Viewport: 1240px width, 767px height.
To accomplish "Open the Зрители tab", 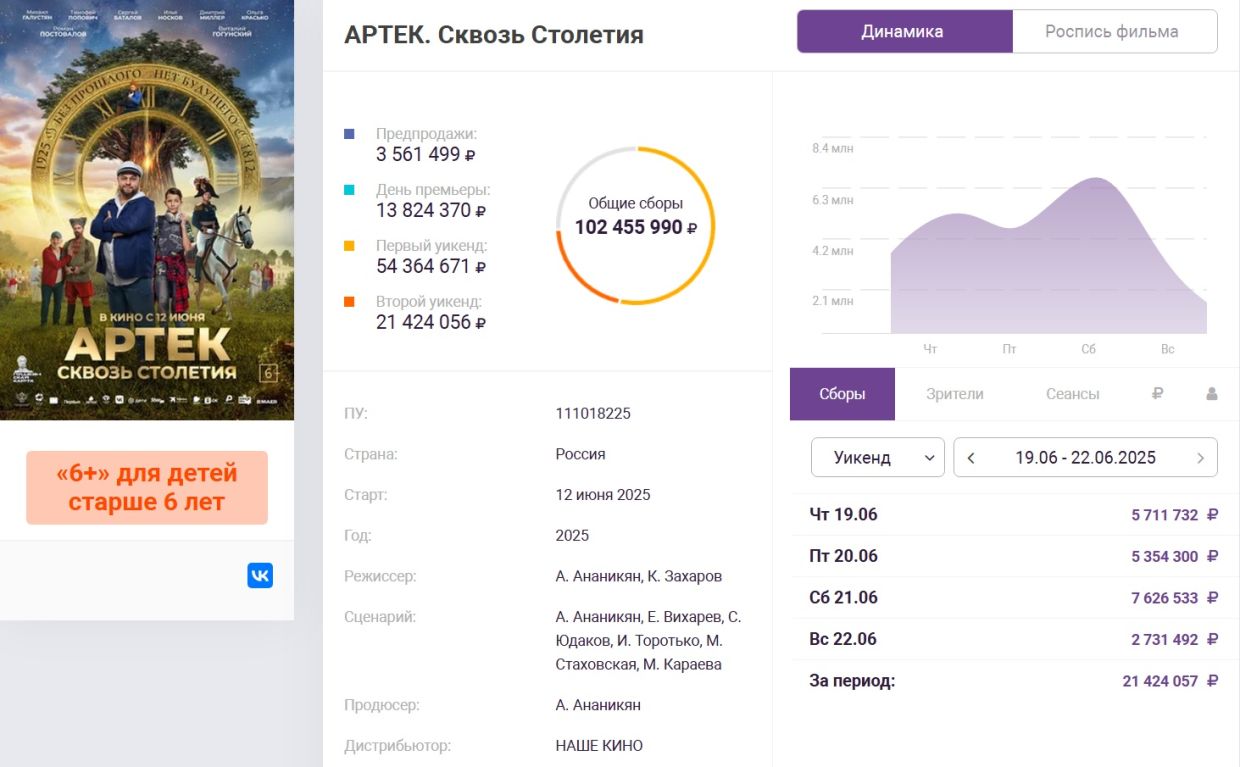I will [x=955, y=394].
